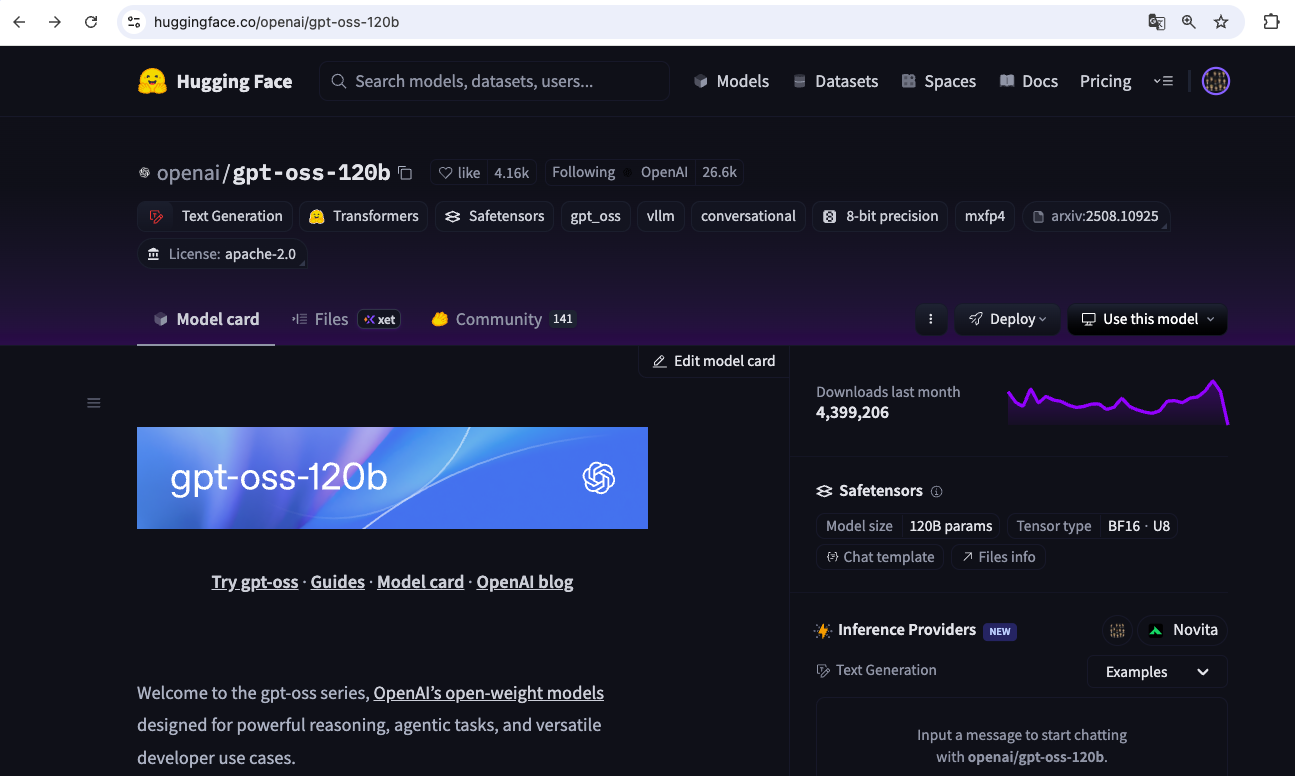The image size is (1295, 776).
Task: Click the OpenAI logo on the banner
Action: tap(599, 478)
